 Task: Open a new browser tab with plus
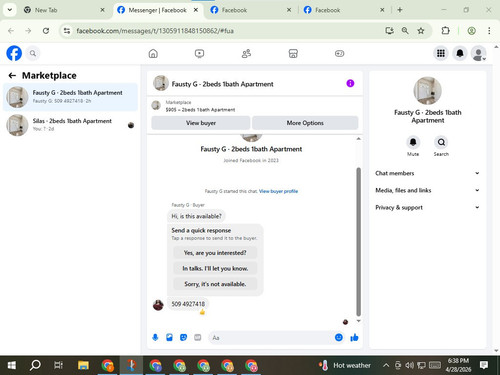(x=400, y=10)
